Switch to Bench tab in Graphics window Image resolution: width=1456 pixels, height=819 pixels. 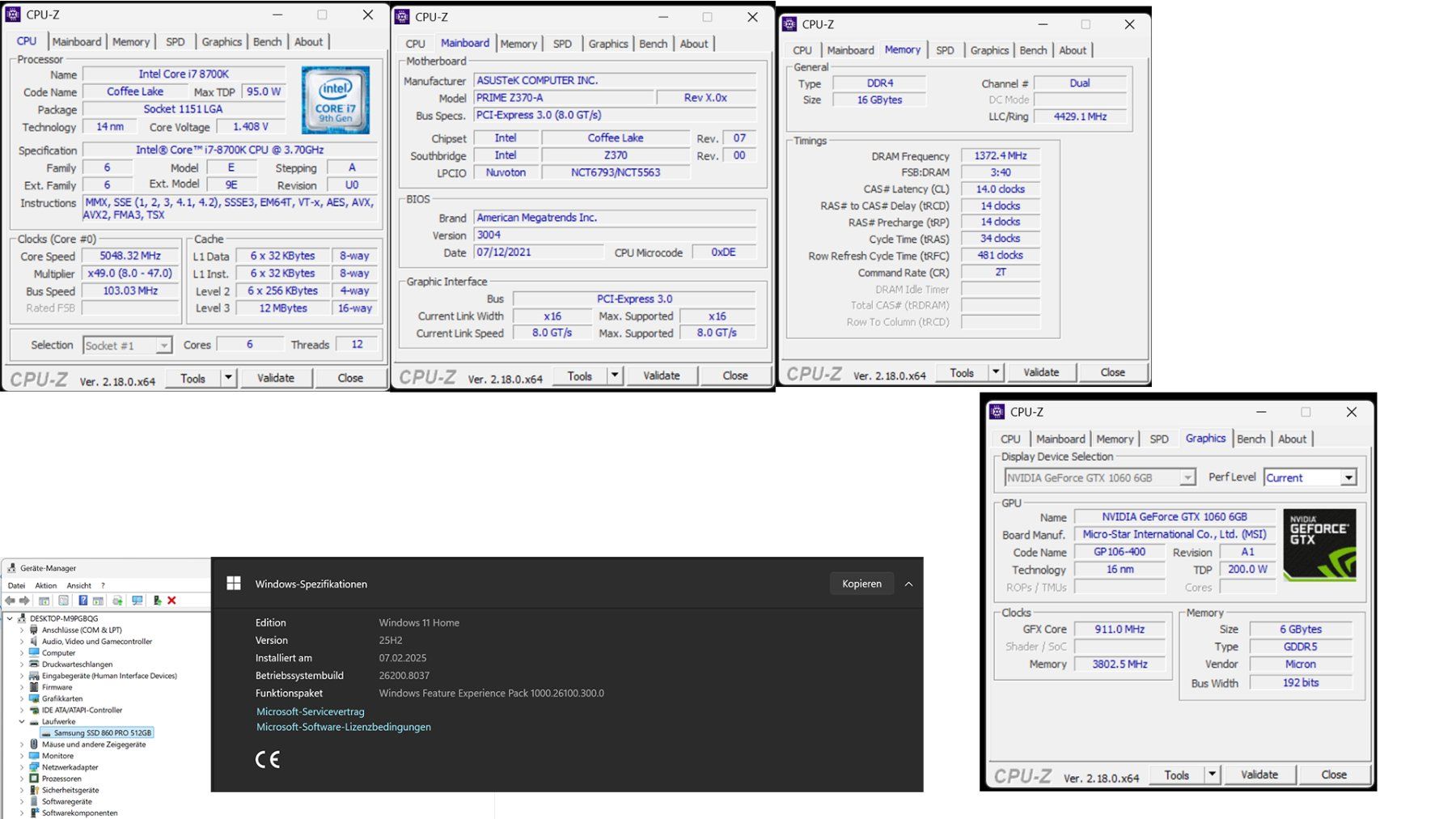coord(1251,439)
